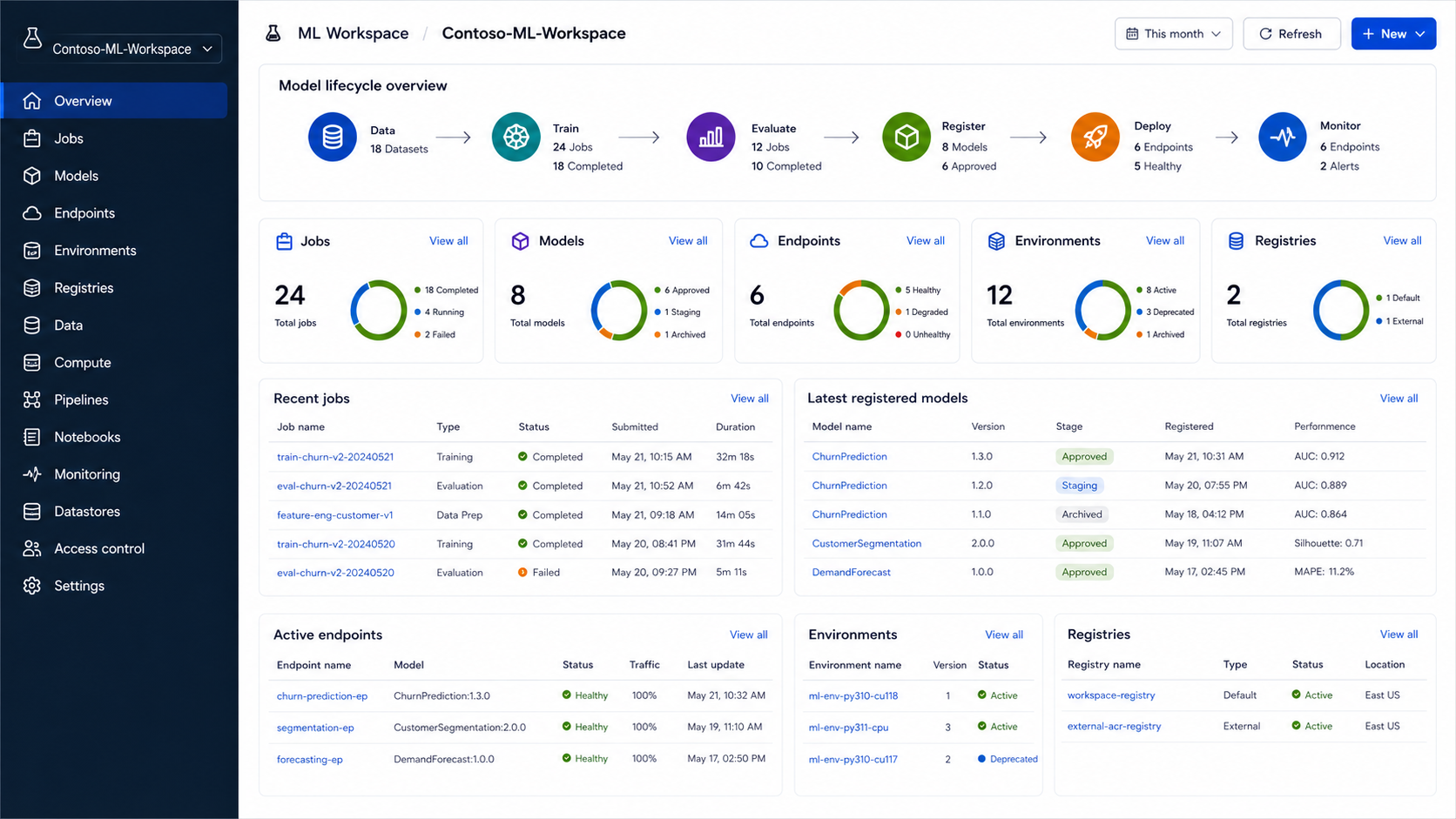Screen dimensions: 1456x819
Task: Click View all on the Endpoints card
Action: (x=926, y=241)
